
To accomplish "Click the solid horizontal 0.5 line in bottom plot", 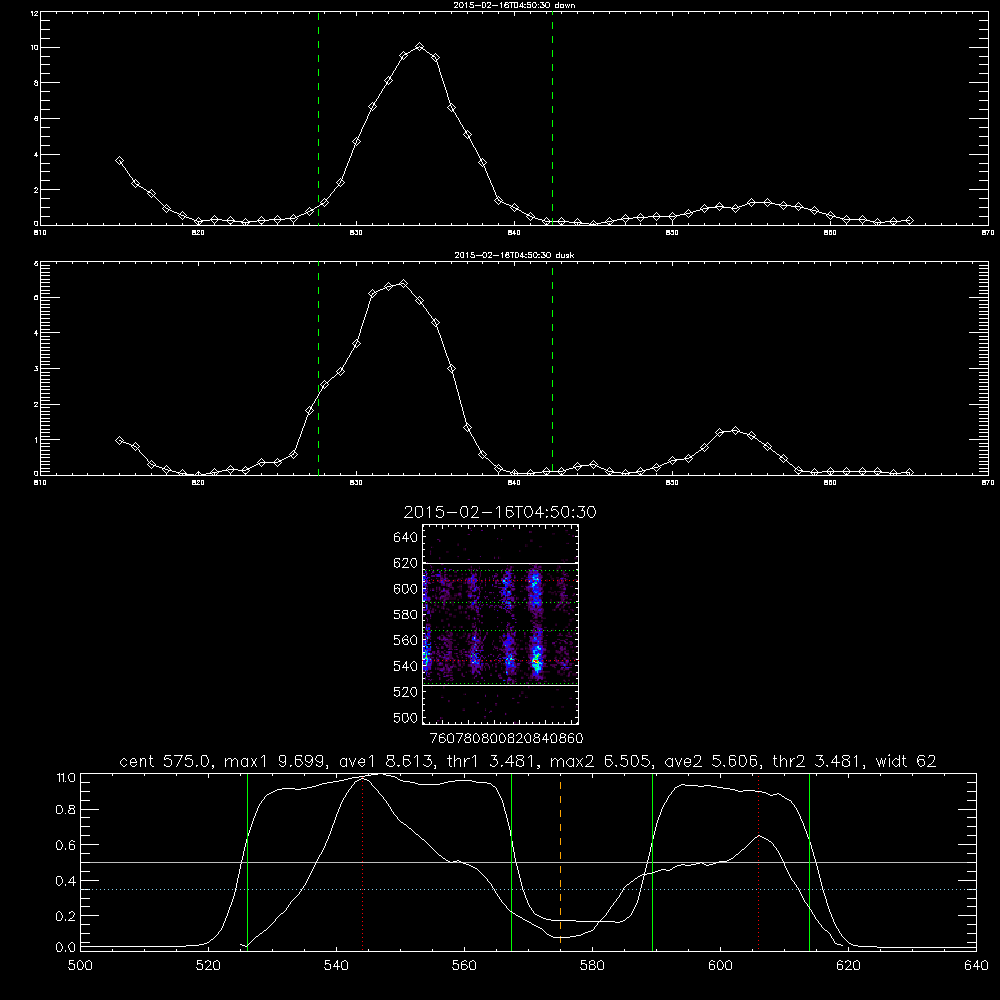I will click(528, 862).
